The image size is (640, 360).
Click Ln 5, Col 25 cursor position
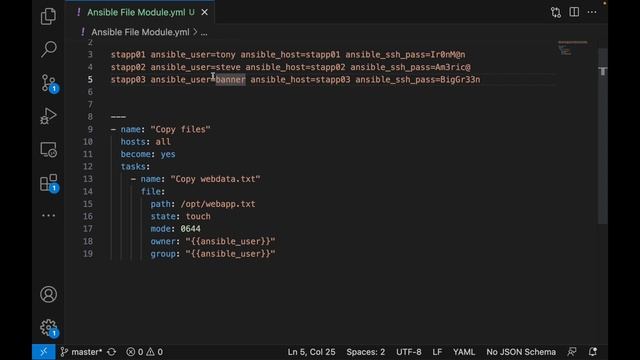[x=311, y=352]
